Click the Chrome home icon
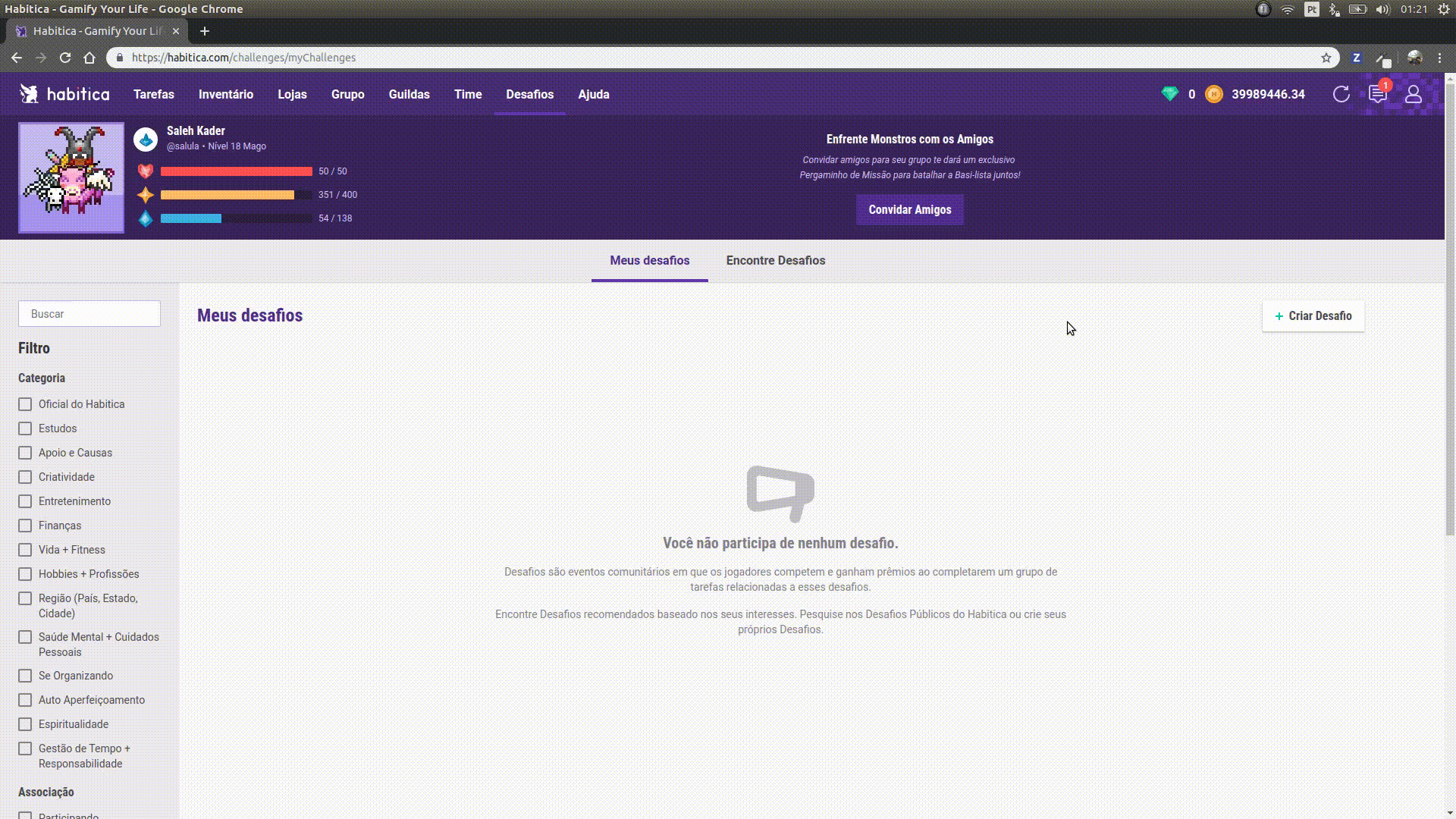 click(89, 58)
